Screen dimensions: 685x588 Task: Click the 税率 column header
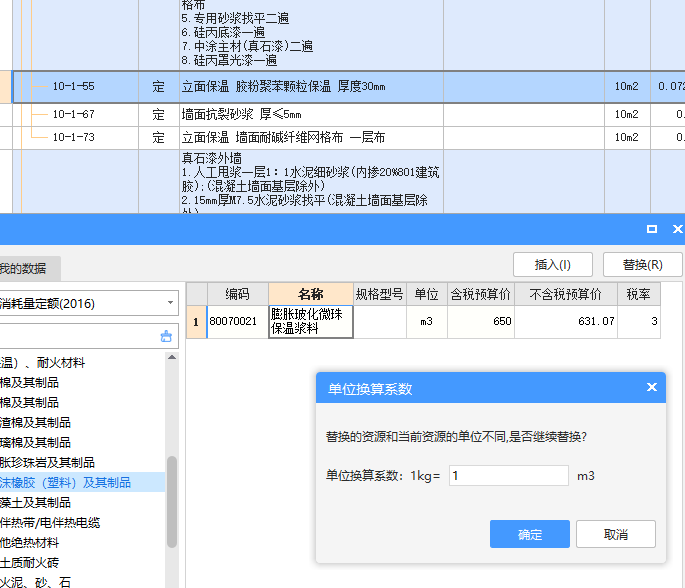point(639,294)
